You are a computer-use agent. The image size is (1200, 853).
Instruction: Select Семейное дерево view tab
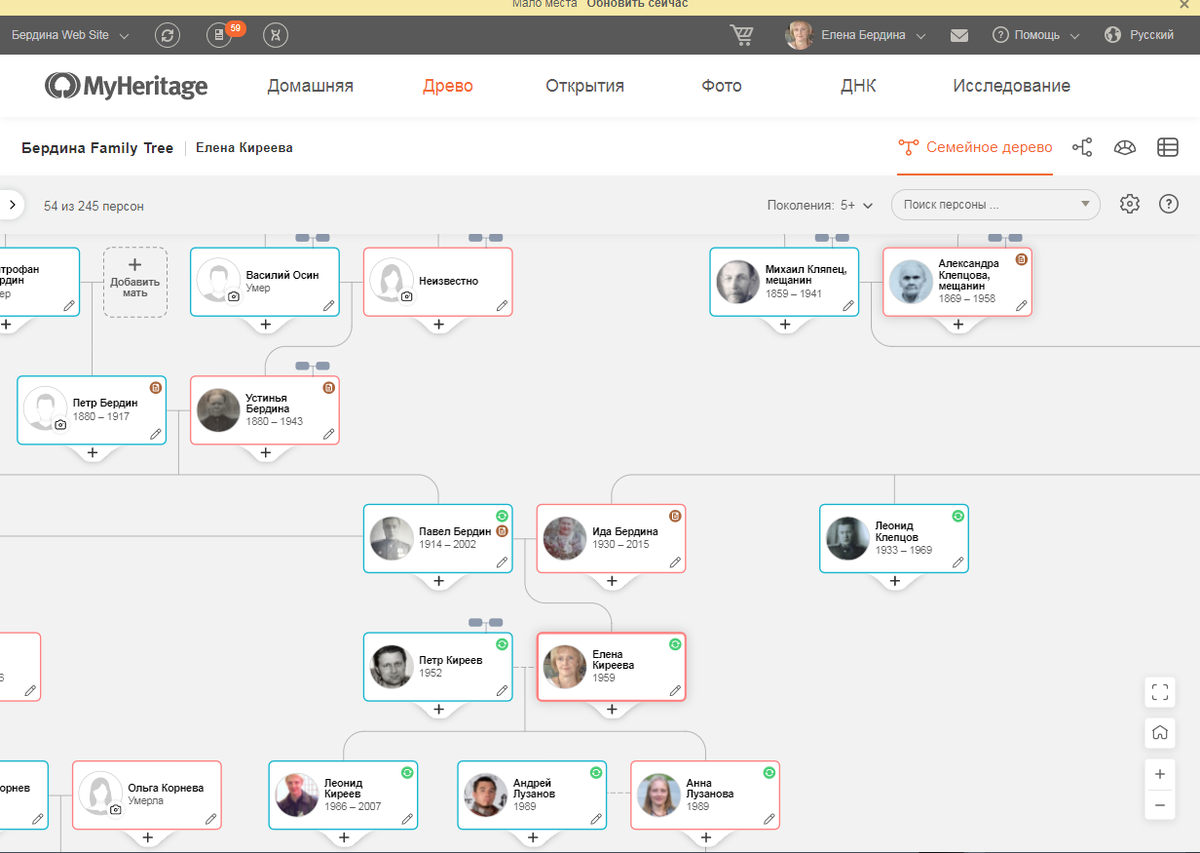975,148
